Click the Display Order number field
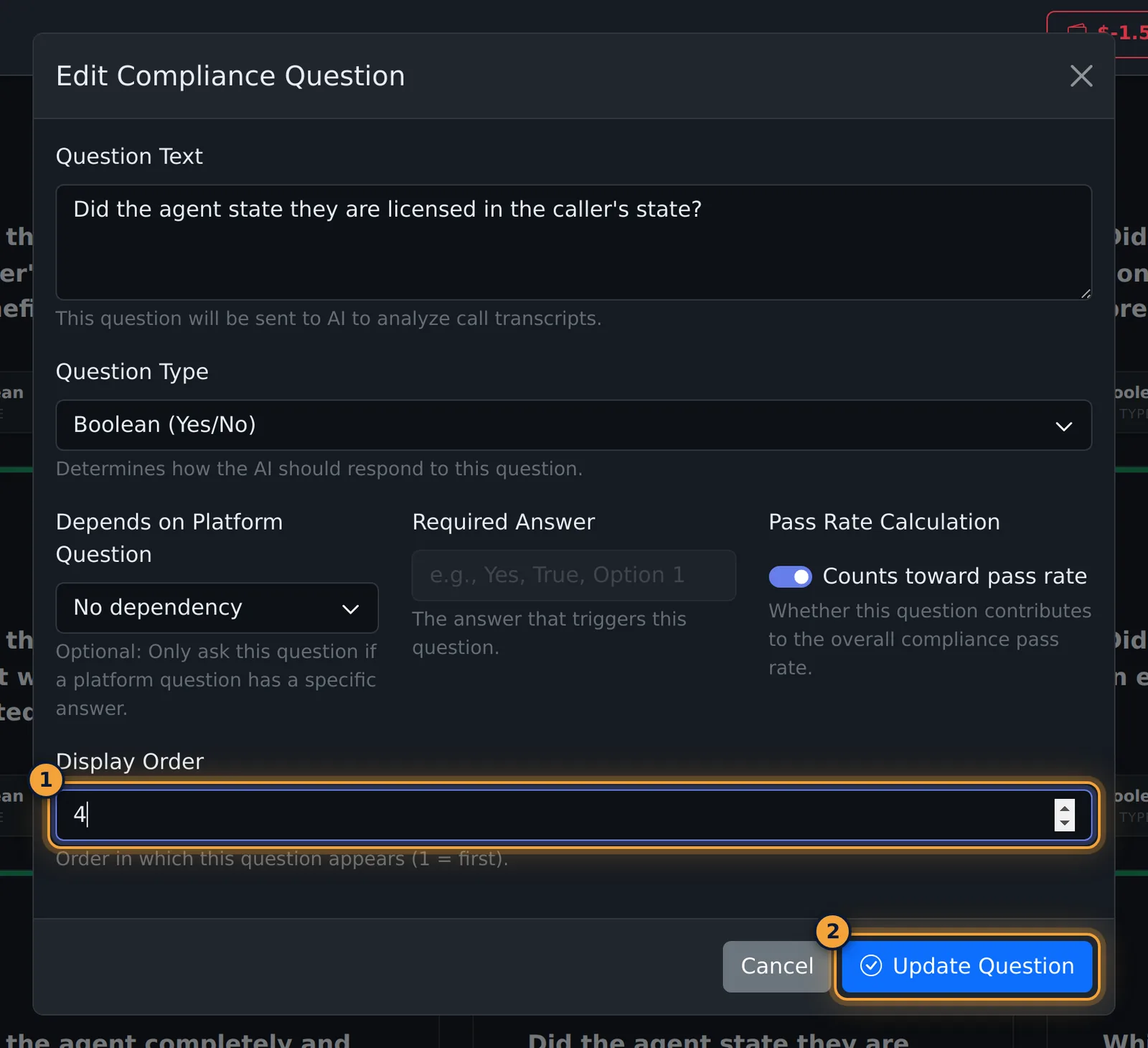Image resolution: width=1148 pixels, height=1048 pixels. [x=574, y=815]
